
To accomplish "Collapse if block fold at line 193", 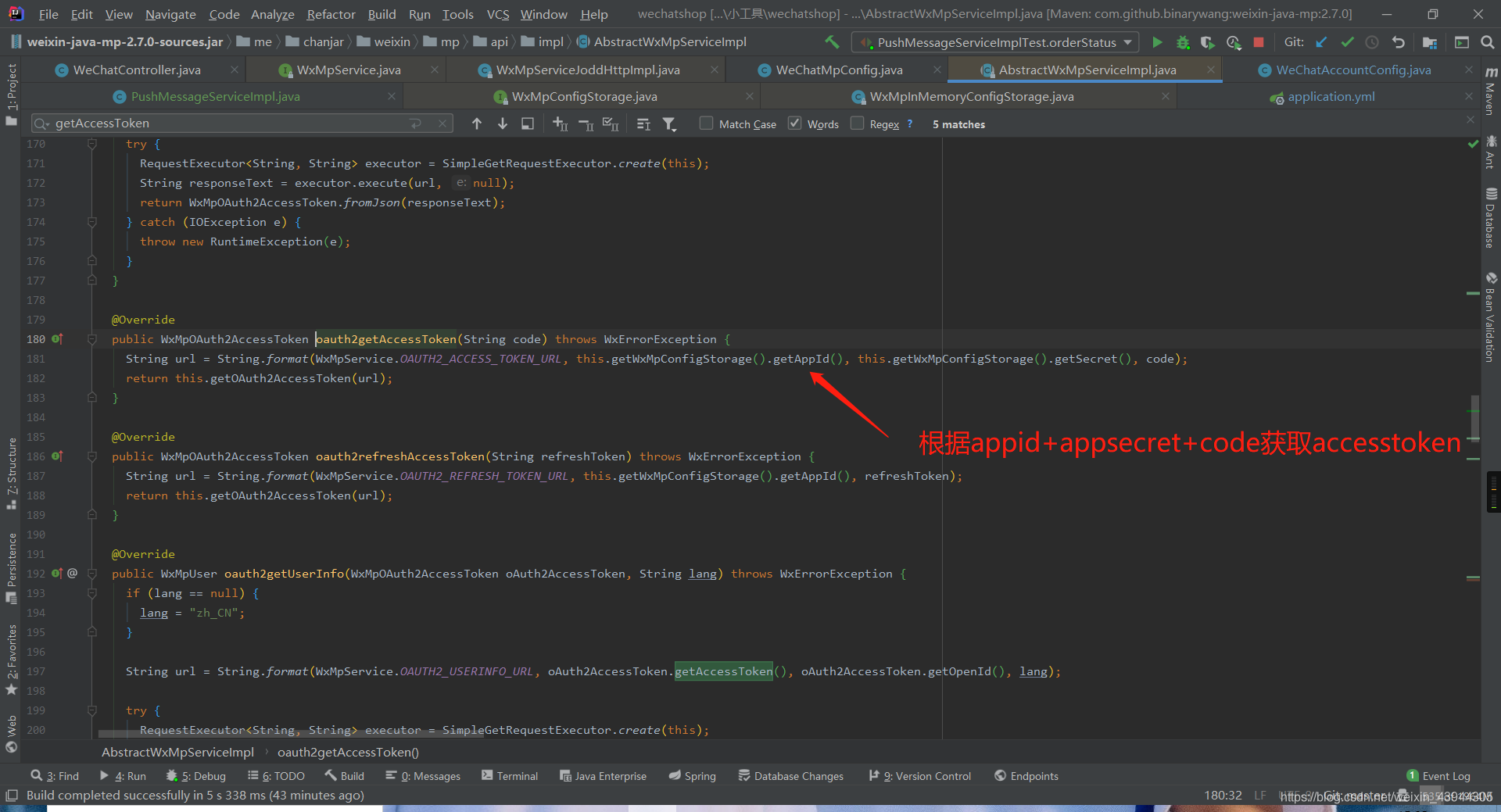I will [x=92, y=593].
